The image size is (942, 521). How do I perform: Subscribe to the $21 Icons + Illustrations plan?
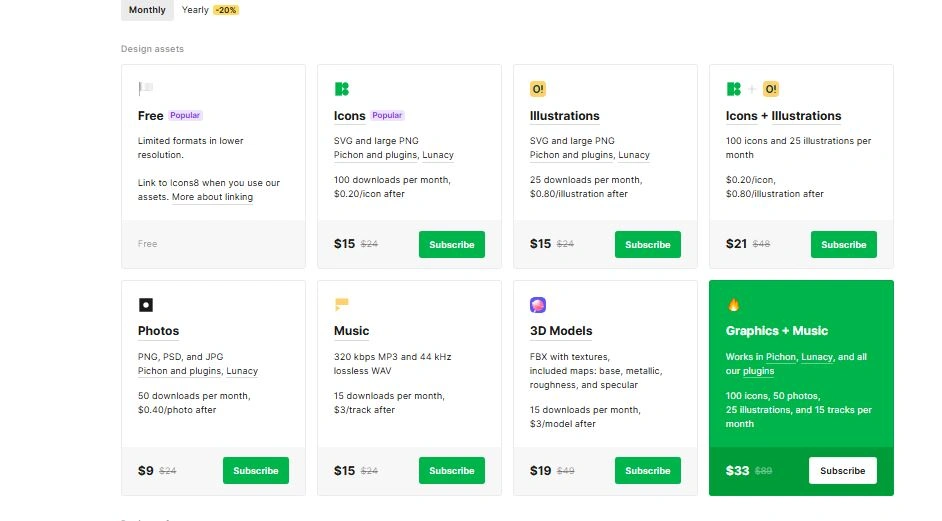[843, 245]
